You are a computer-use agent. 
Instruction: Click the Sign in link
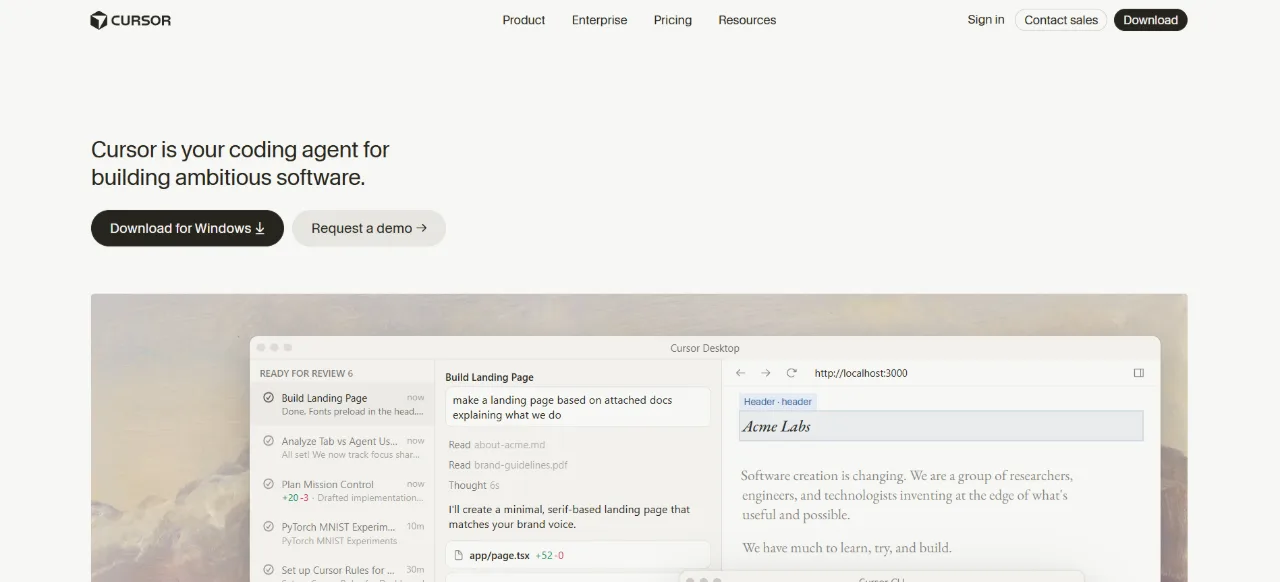tap(986, 20)
